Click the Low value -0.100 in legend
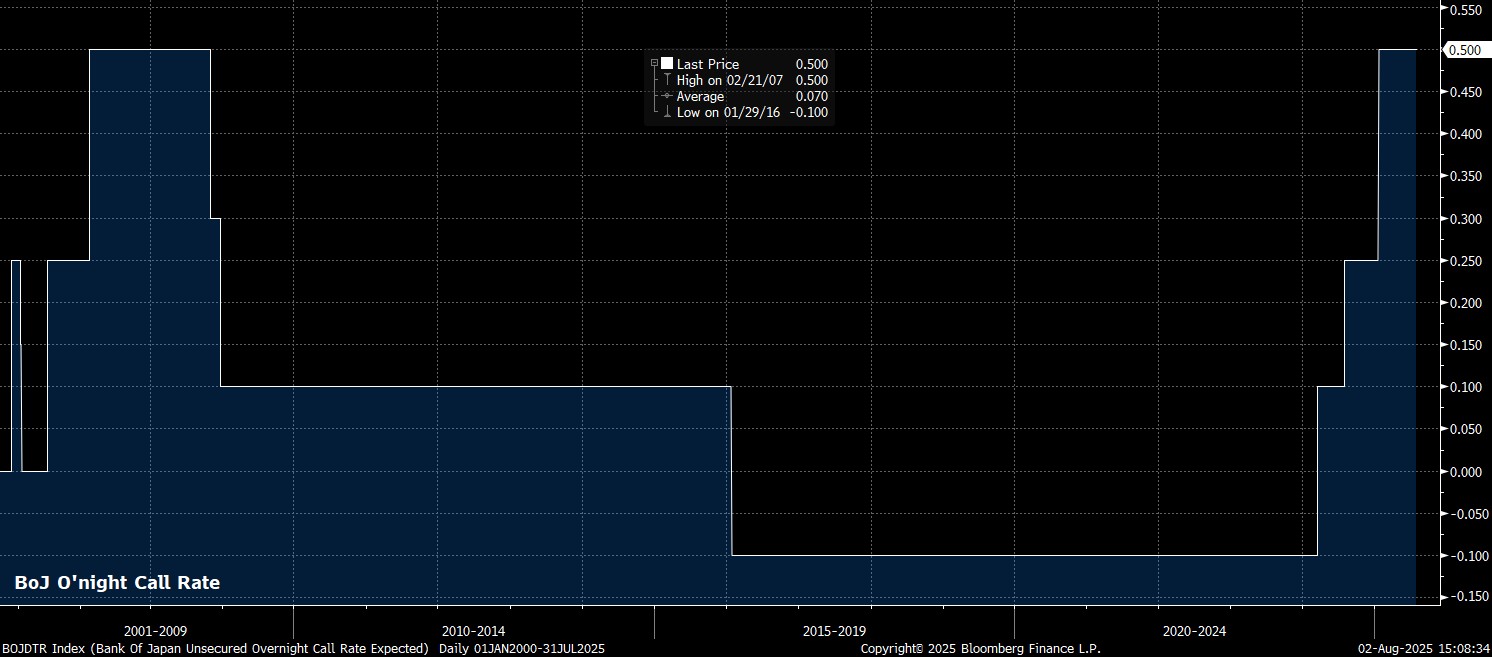Screen dimensions: 1492x657 [808, 112]
